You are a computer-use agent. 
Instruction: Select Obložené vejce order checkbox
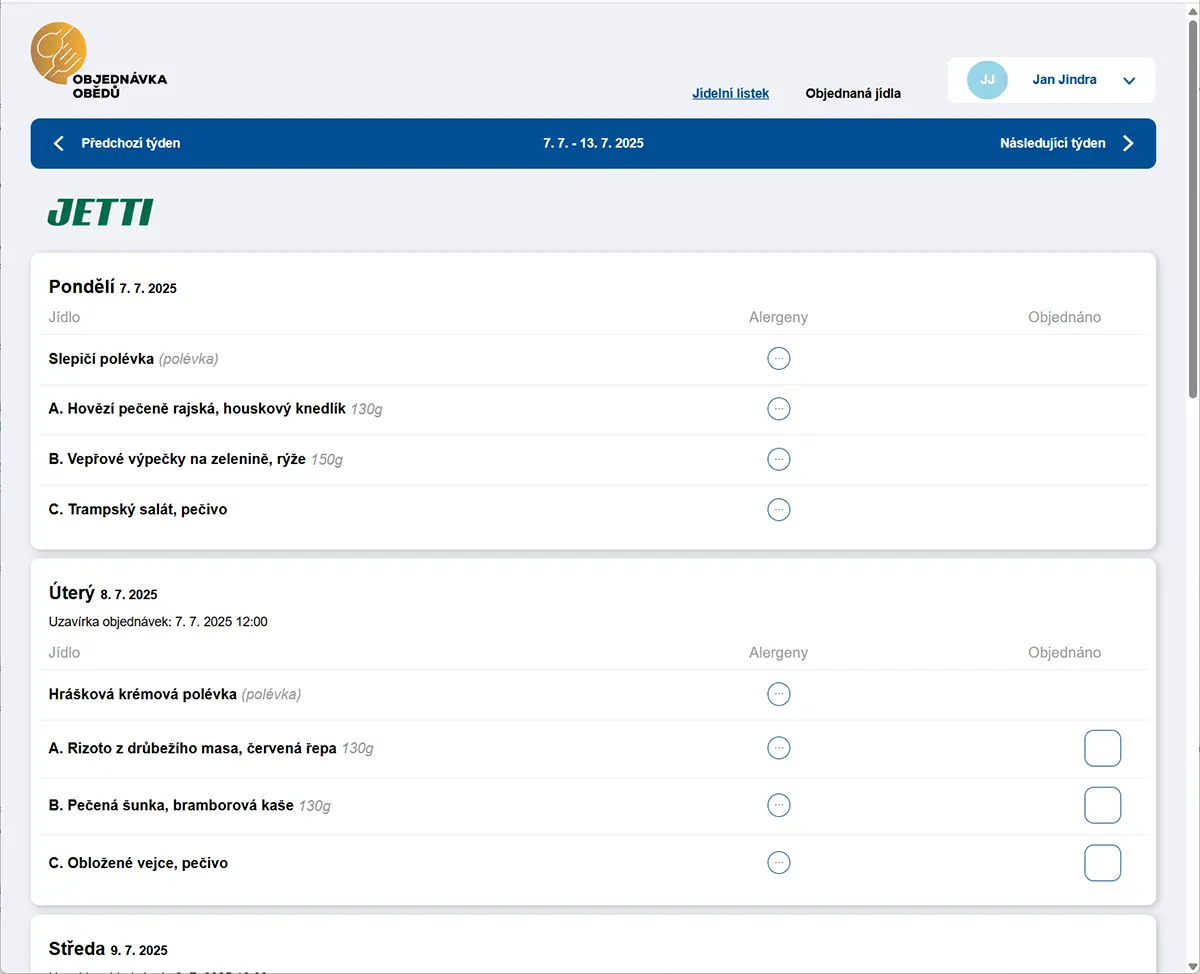coord(1102,863)
